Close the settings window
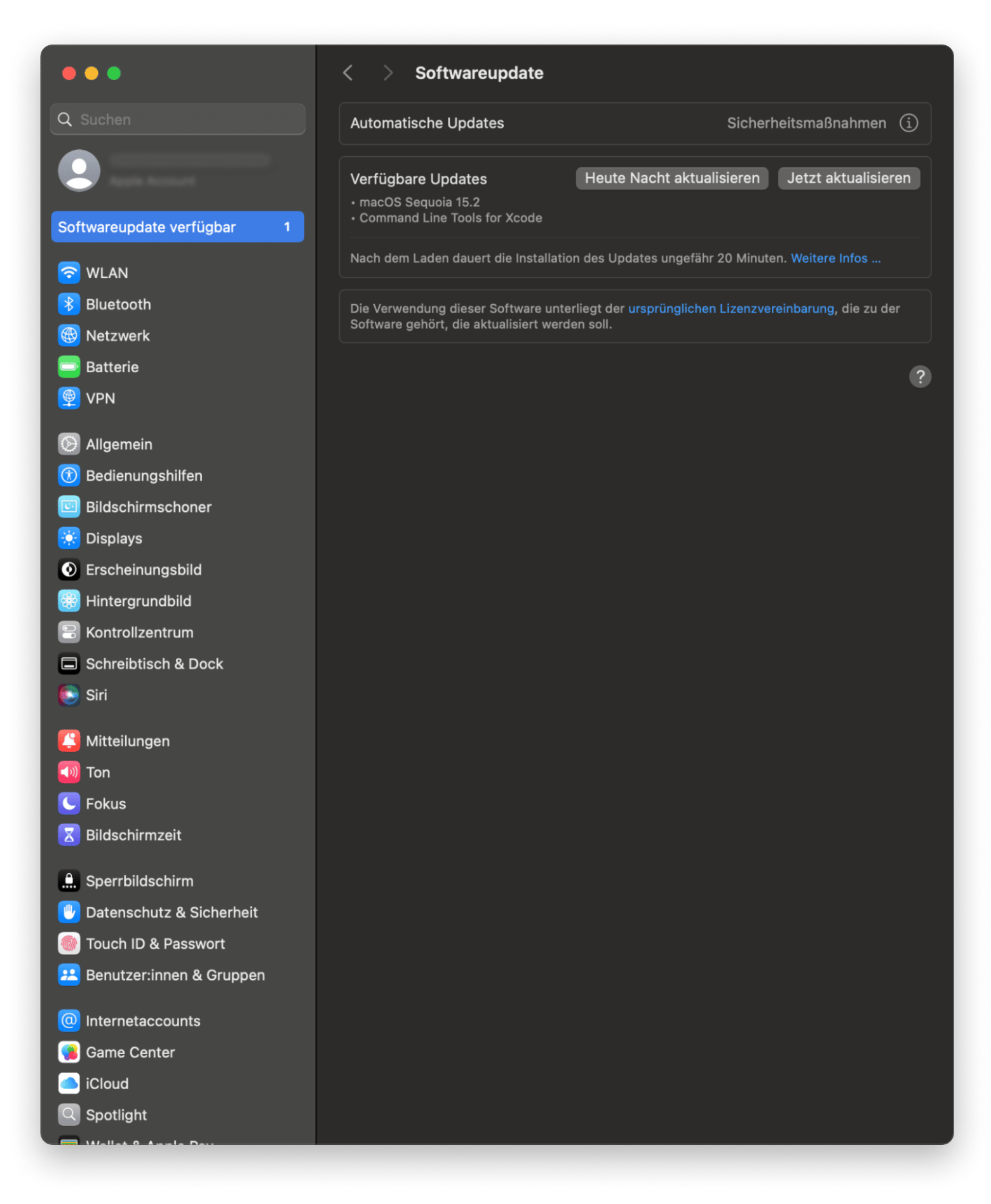The height and width of the screenshot is (1204, 991). [69, 73]
